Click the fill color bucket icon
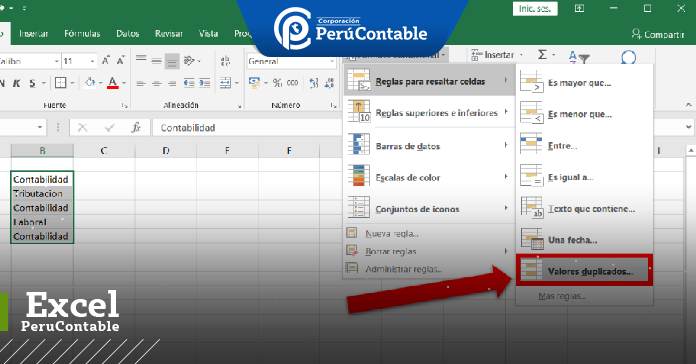The width and height of the screenshot is (696, 364). tap(90, 83)
